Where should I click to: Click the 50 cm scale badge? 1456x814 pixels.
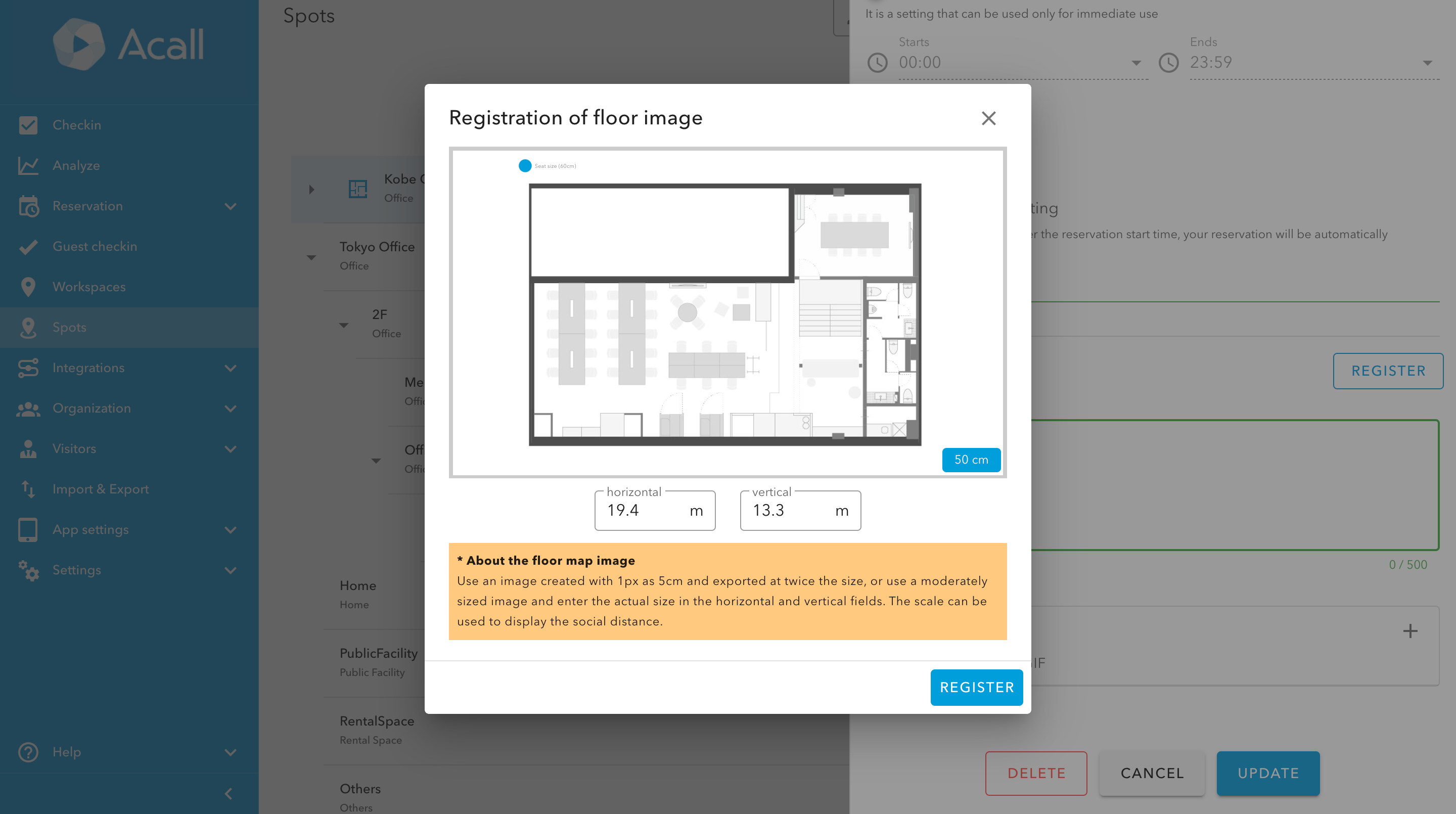(x=971, y=460)
